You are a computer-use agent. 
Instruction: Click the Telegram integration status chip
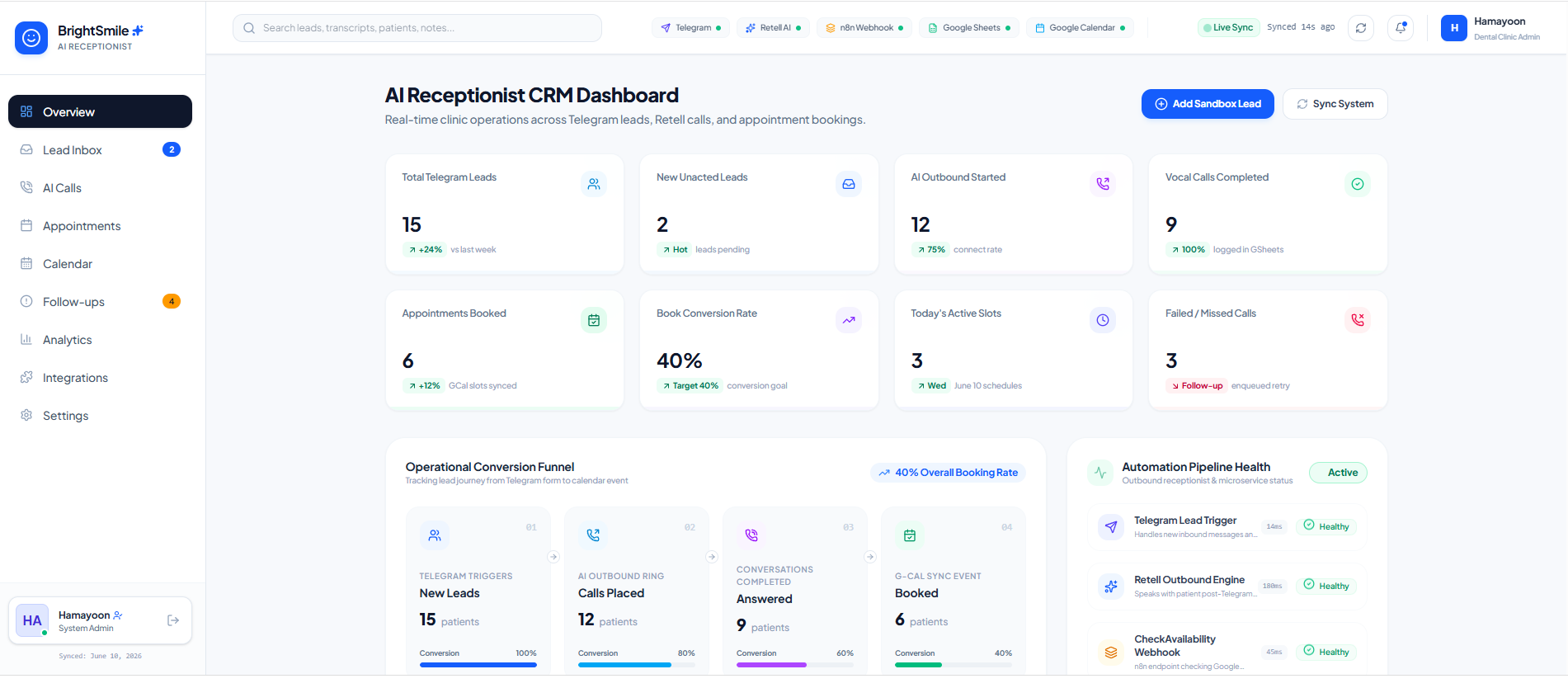coord(691,28)
